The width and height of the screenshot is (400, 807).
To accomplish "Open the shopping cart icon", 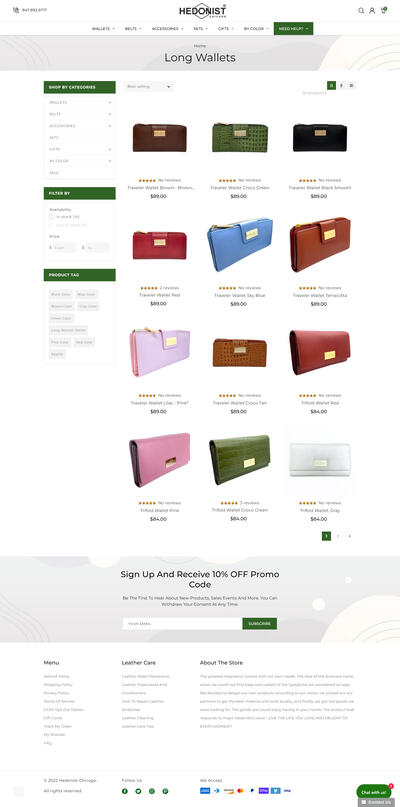I will pos(383,10).
